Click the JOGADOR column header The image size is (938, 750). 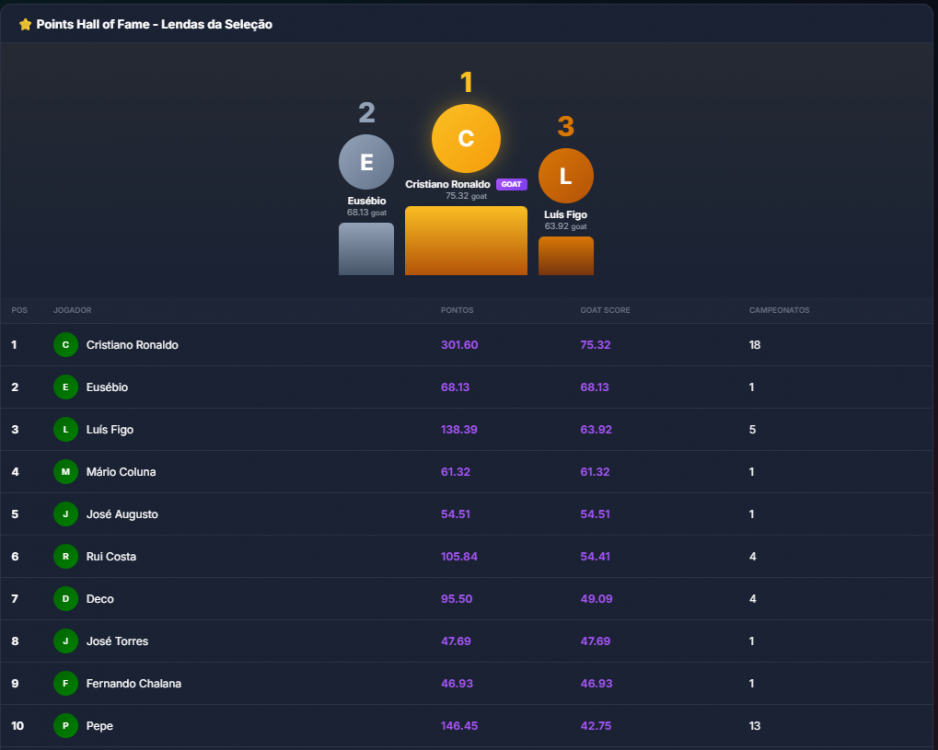(x=72, y=310)
